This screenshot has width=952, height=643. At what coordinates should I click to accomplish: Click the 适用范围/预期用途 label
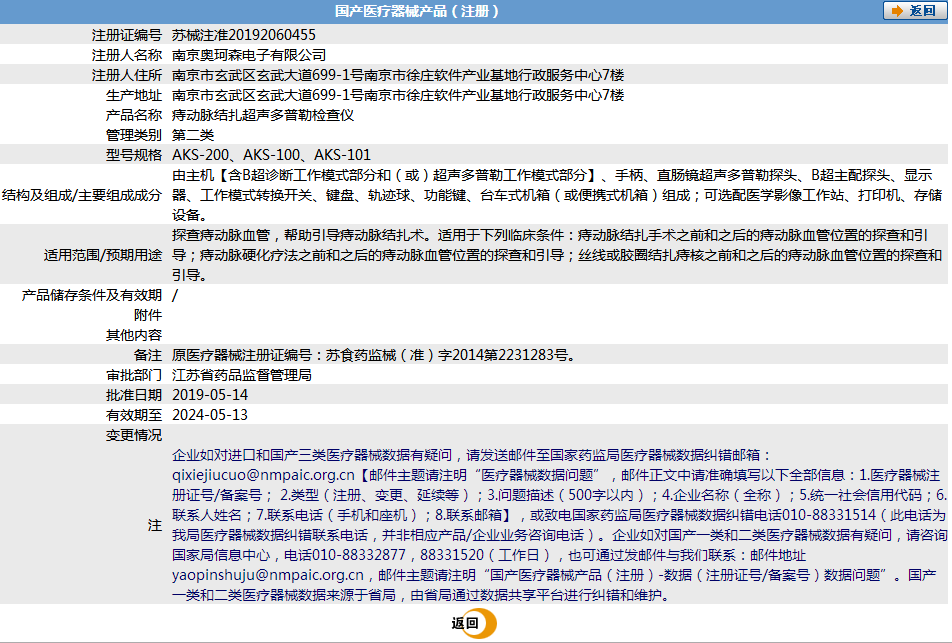103,255
